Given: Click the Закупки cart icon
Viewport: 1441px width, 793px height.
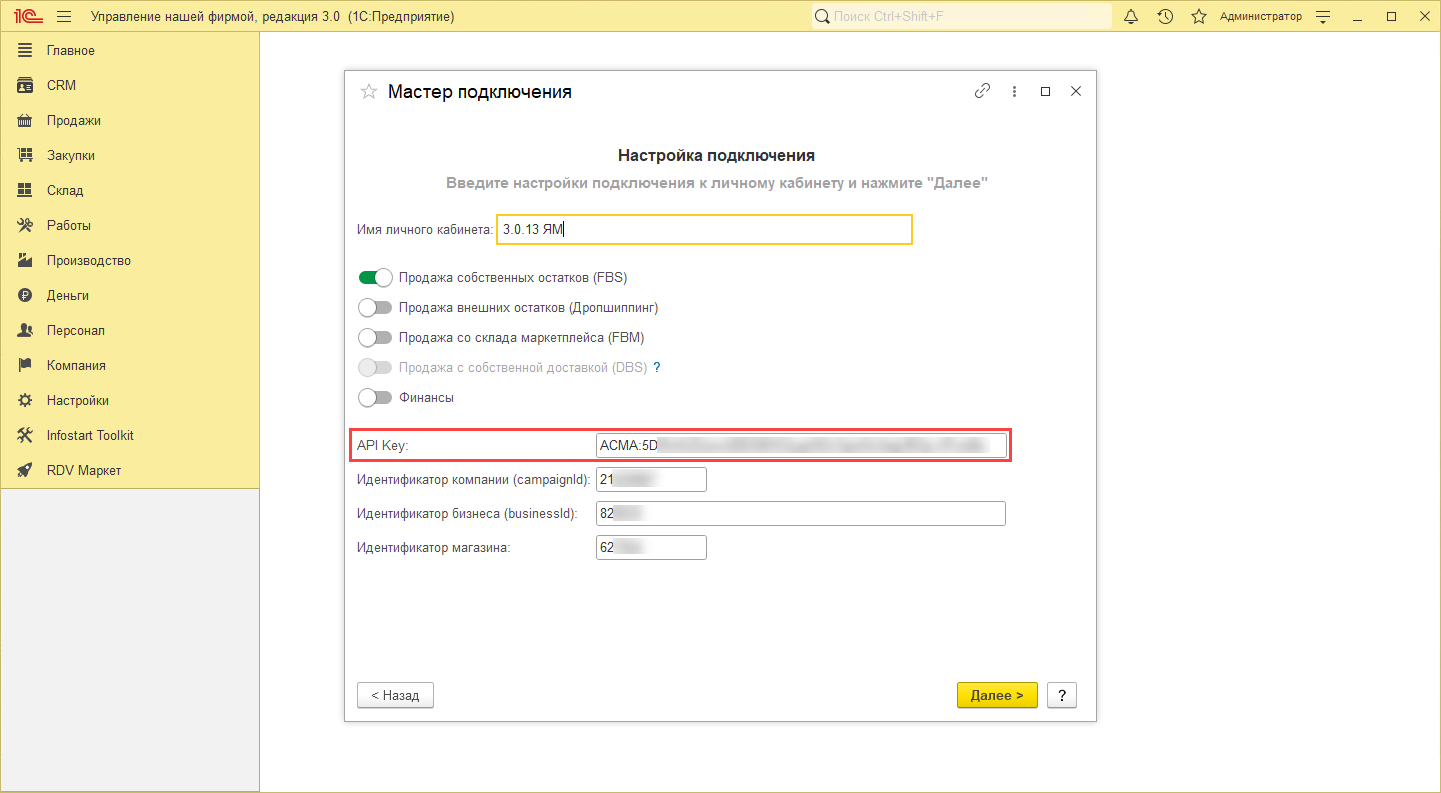Looking at the screenshot, I should pyautogui.click(x=25, y=155).
